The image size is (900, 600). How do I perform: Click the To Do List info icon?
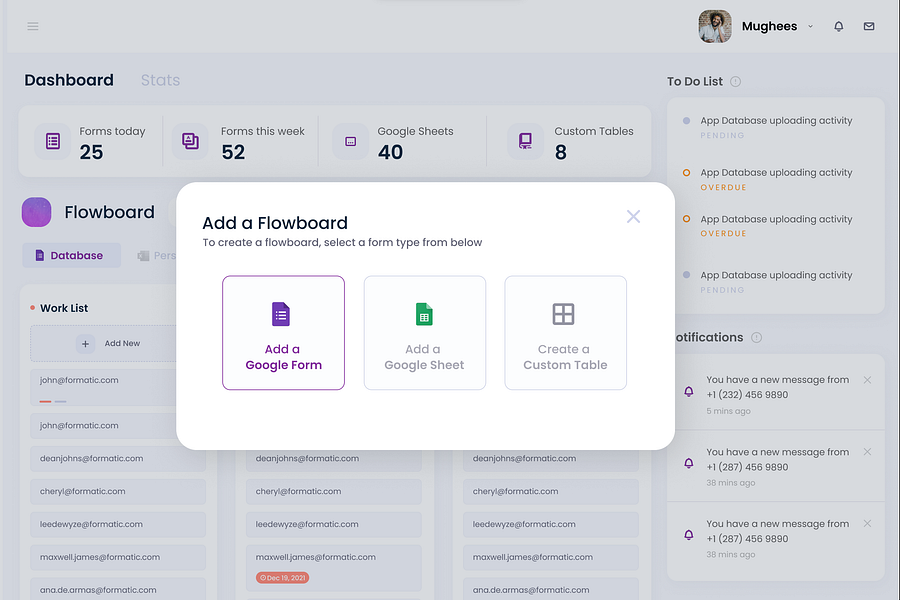735,82
